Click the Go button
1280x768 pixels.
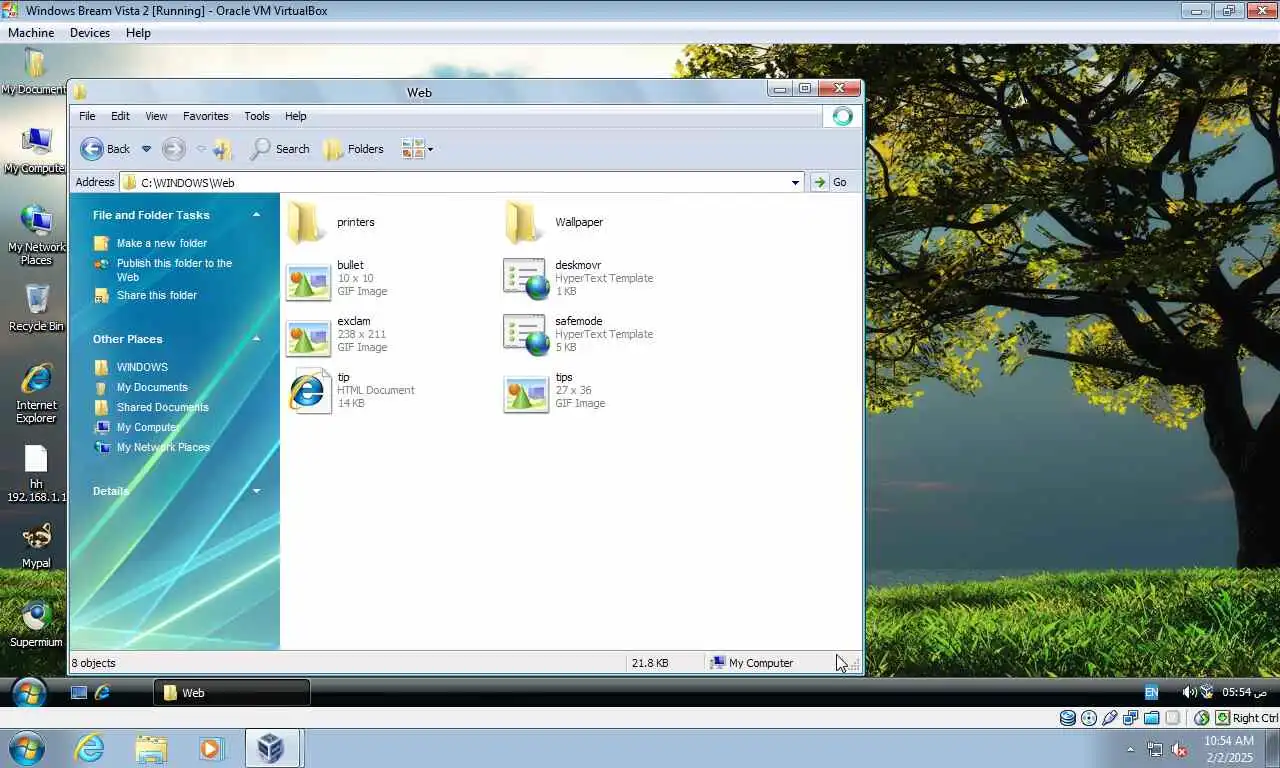830,182
